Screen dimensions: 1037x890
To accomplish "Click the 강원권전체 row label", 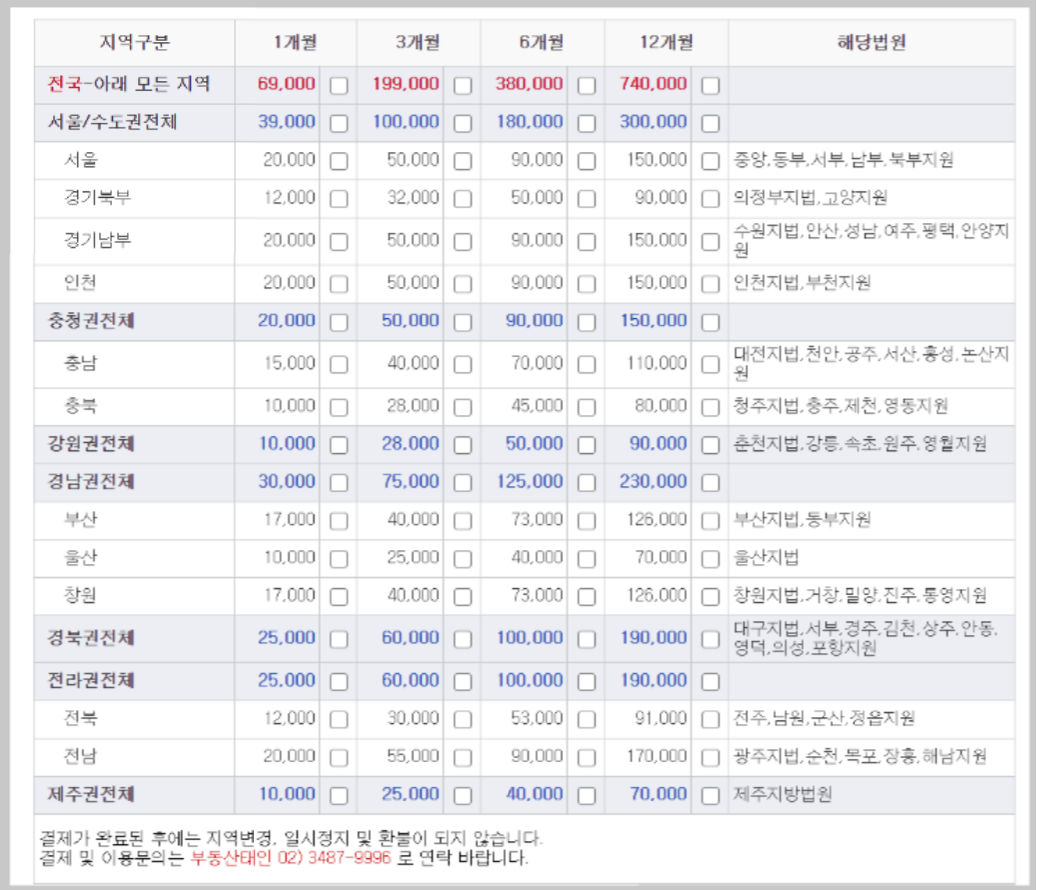I will [91, 444].
